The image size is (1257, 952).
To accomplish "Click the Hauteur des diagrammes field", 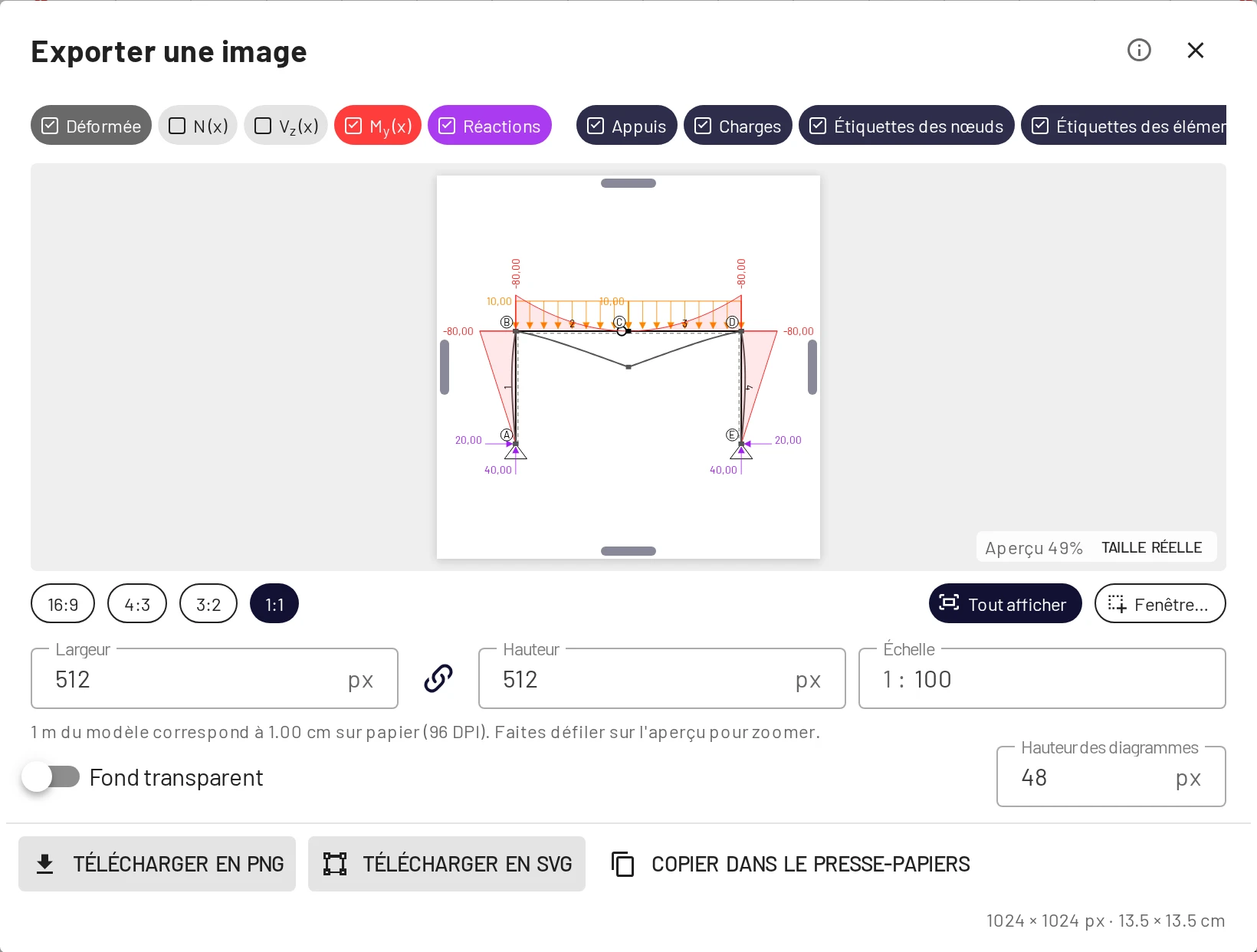I will pos(1111,777).
